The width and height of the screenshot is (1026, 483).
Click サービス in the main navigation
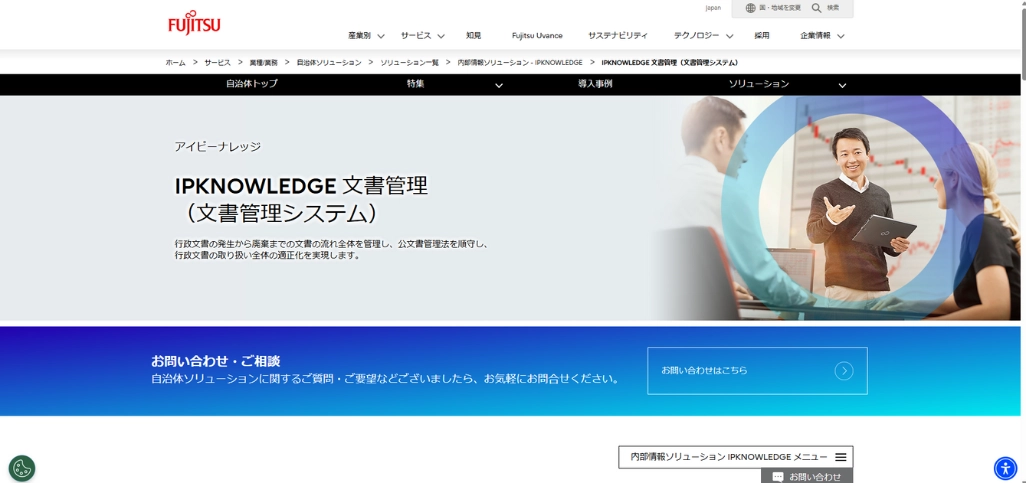(416, 35)
